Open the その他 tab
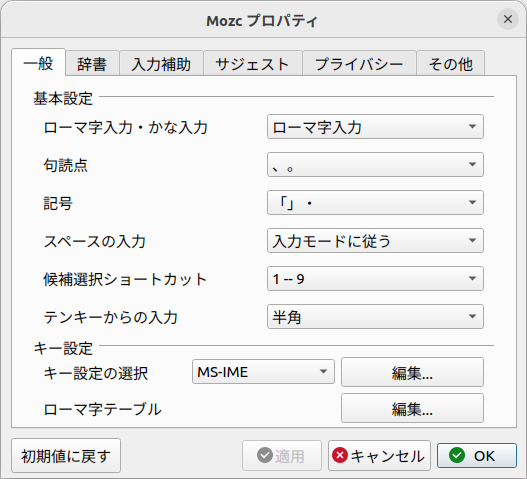The width and height of the screenshot is (527, 479). click(451, 63)
